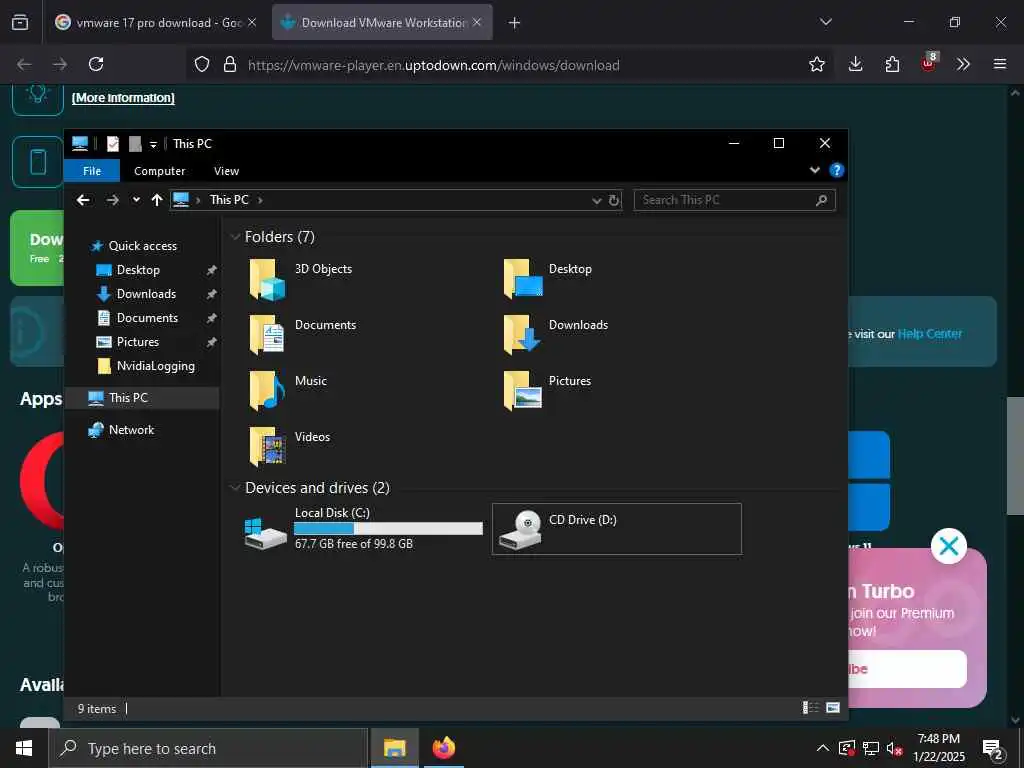Open the Desktop folder in Folders section
The width and height of the screenshot is (1024, 768).
[x=549, y=279]
